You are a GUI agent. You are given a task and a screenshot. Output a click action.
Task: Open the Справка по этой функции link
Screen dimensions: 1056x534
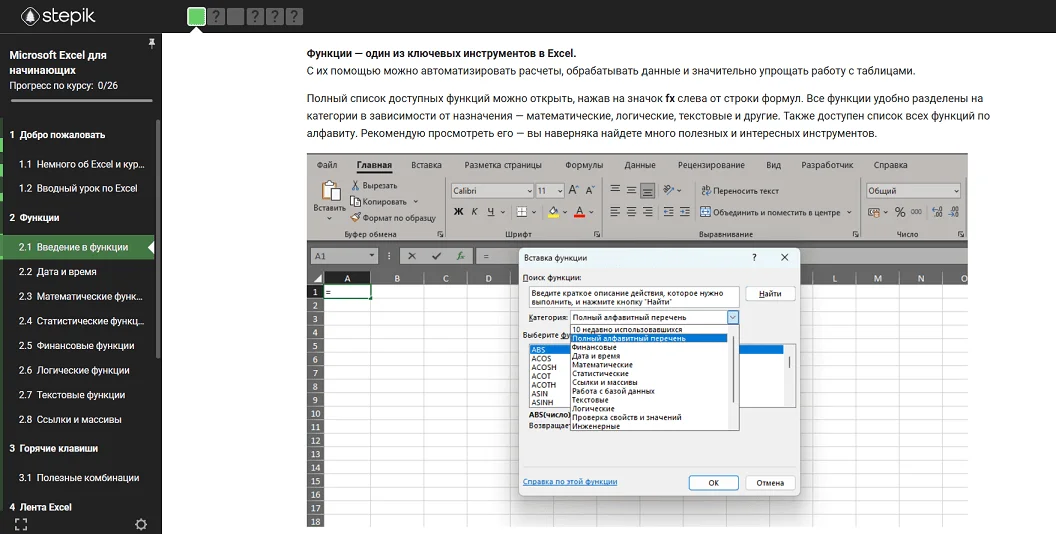click(x=569, y=482)
